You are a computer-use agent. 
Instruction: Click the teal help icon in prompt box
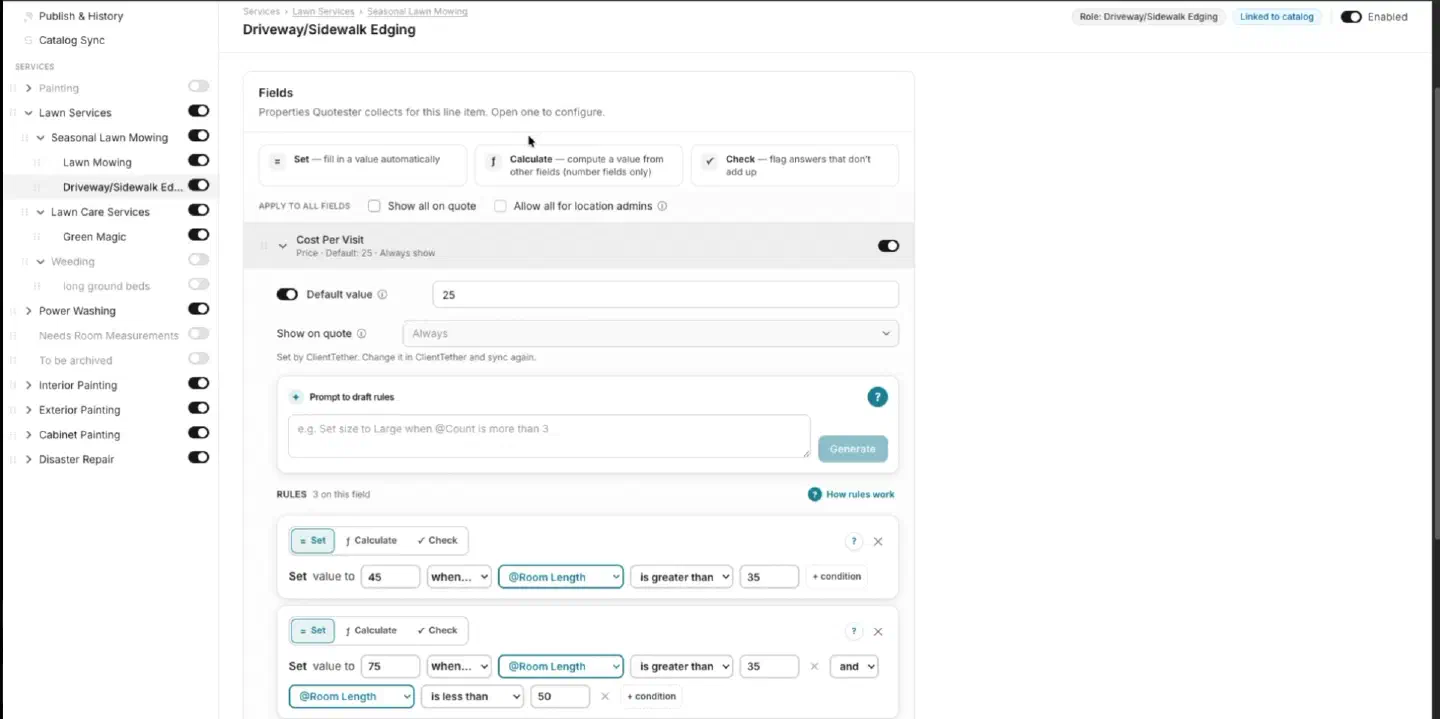(877, 397)
